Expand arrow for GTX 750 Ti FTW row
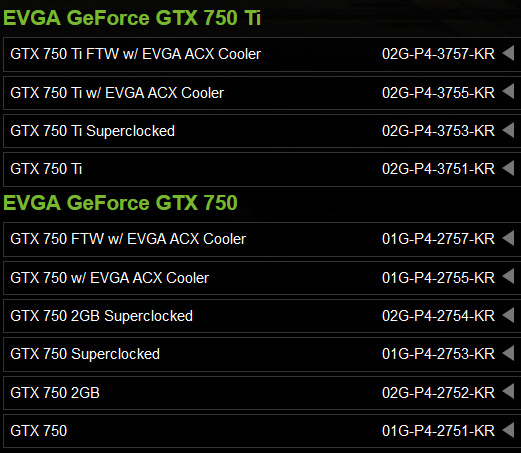 [508, 53]
